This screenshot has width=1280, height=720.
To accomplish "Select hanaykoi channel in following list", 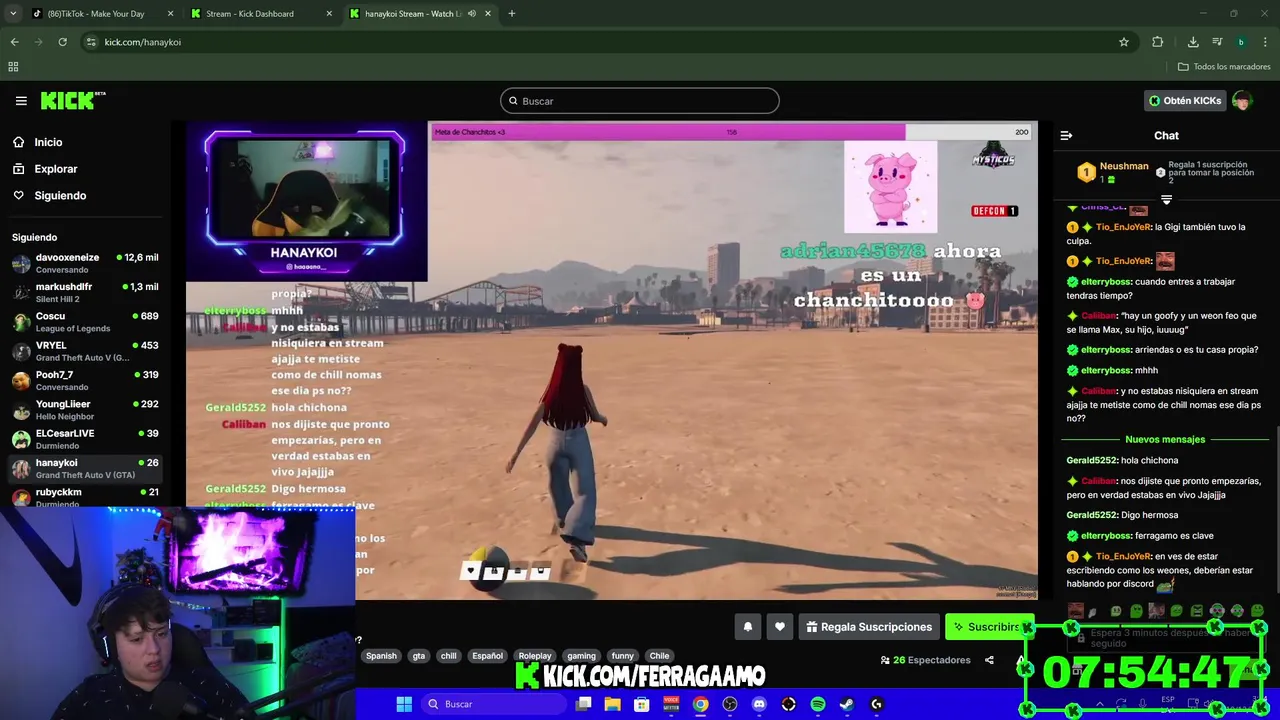I will click(x=84, y=468).
